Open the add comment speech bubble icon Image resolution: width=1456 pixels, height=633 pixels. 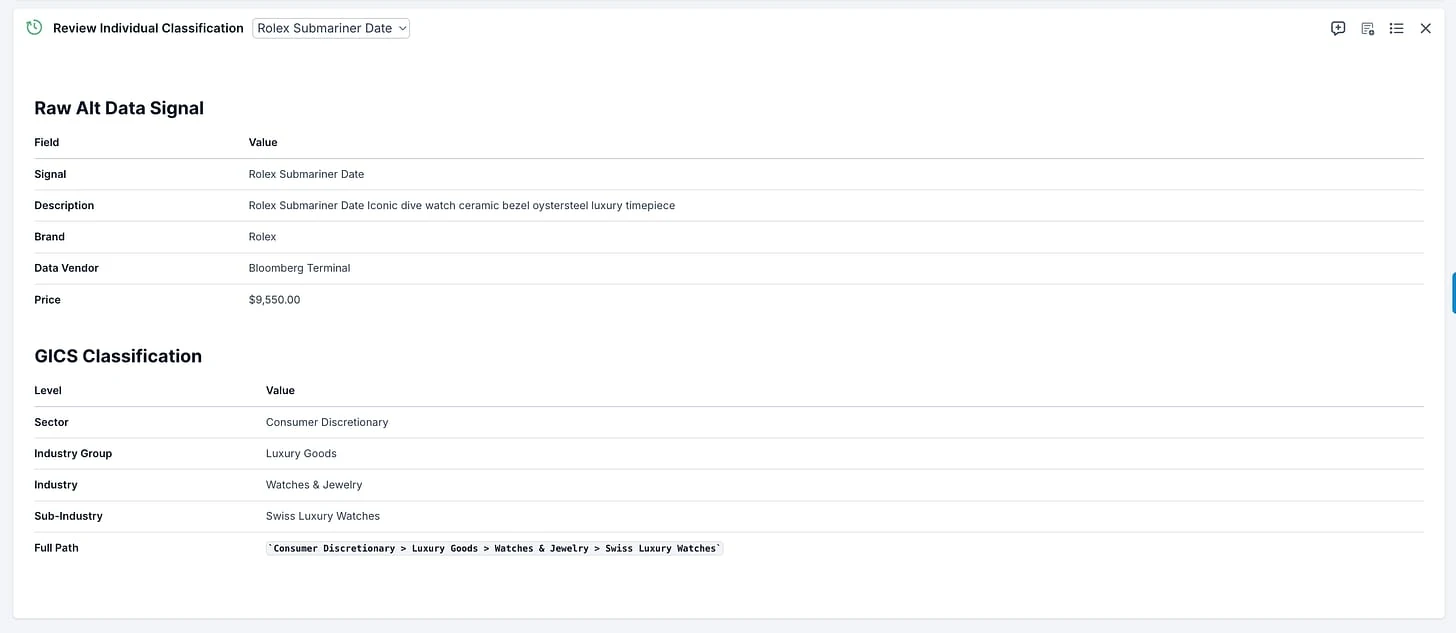click(1338, 29)
